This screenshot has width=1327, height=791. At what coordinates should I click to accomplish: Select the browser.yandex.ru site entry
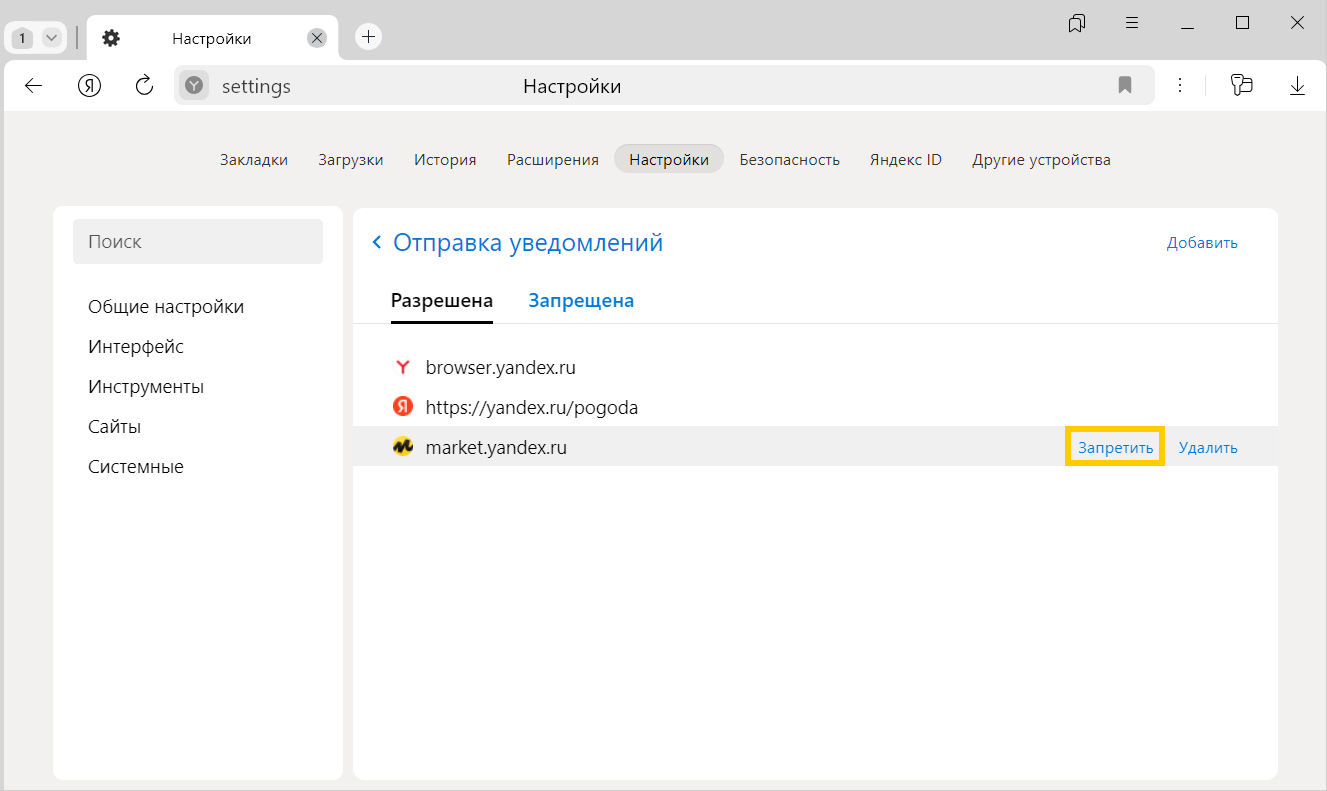(x=500, y=367)
